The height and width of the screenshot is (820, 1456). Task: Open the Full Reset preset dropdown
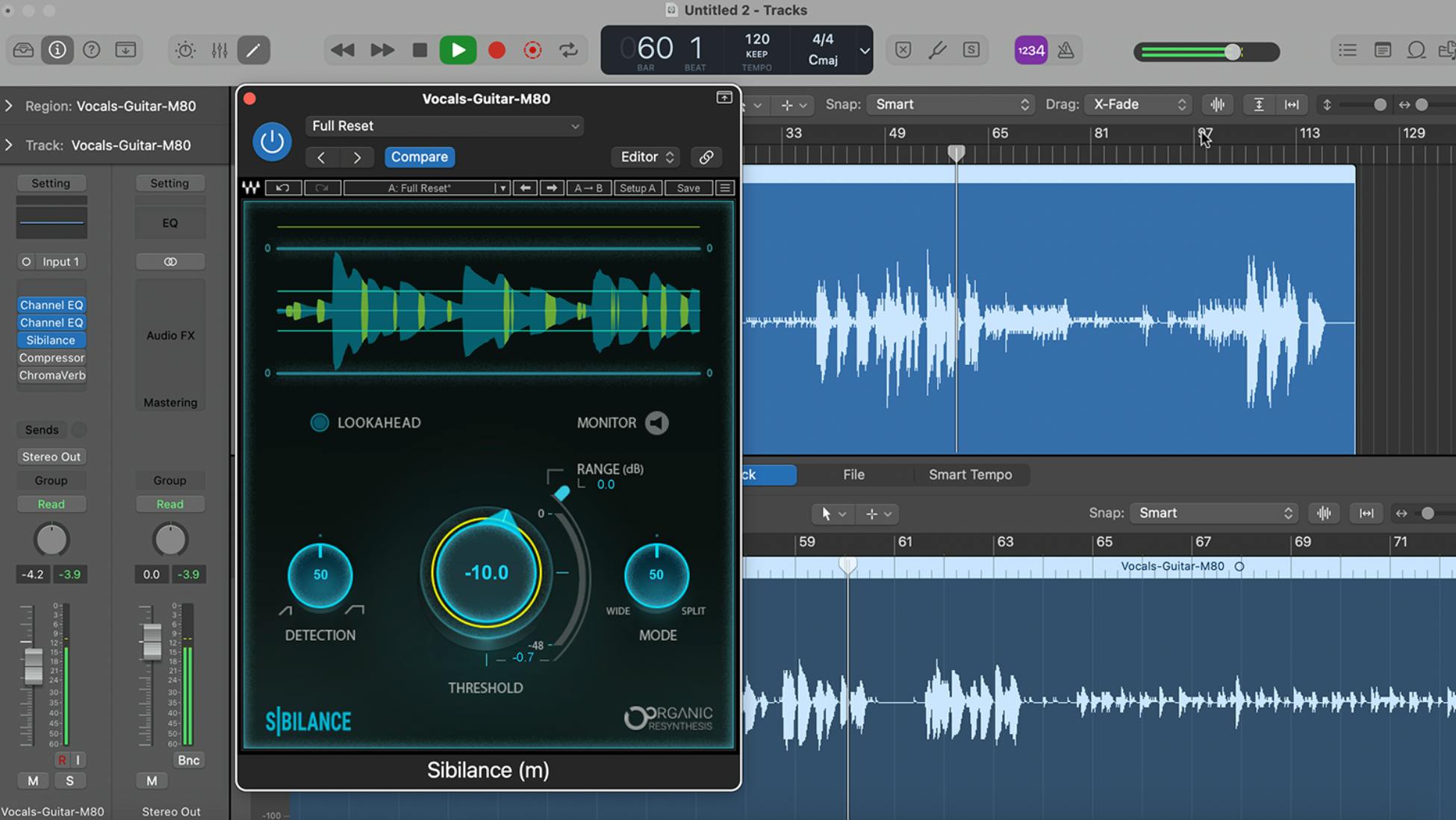444,126
